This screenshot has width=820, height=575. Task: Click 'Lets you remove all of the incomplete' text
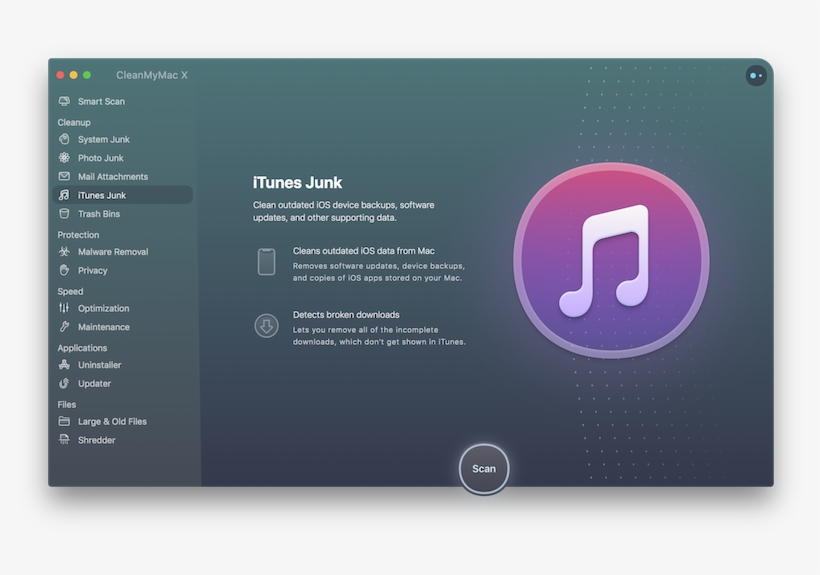tap(379, 336)
